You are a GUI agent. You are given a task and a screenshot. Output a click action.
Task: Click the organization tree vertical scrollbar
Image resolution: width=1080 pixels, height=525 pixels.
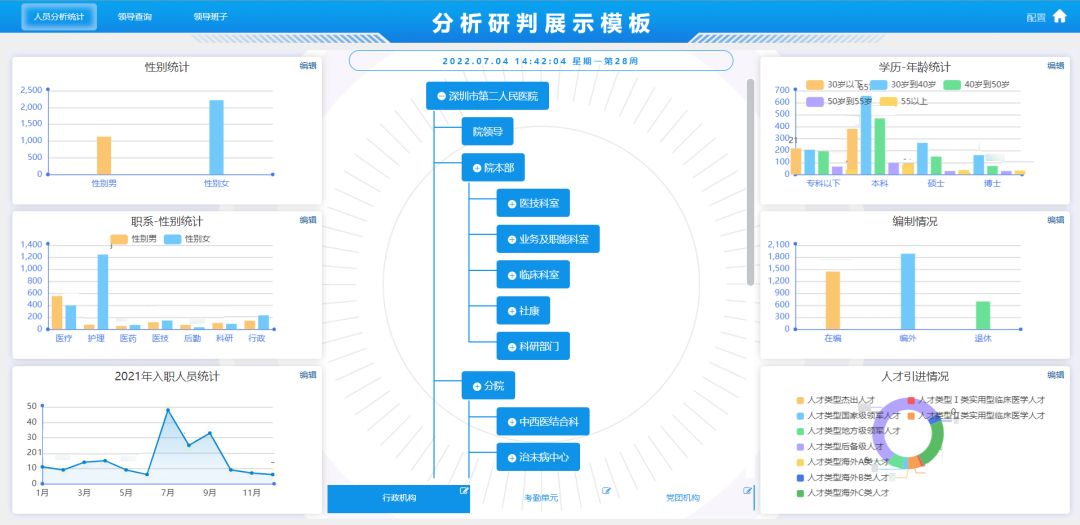(750, 180)
